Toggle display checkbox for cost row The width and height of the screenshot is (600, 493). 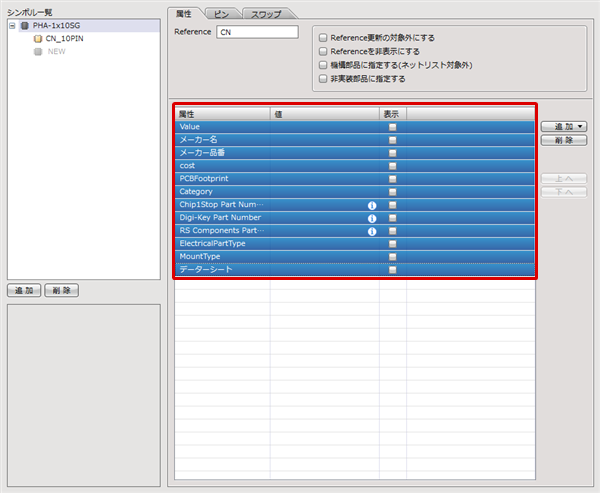click(x=393, y=166)
